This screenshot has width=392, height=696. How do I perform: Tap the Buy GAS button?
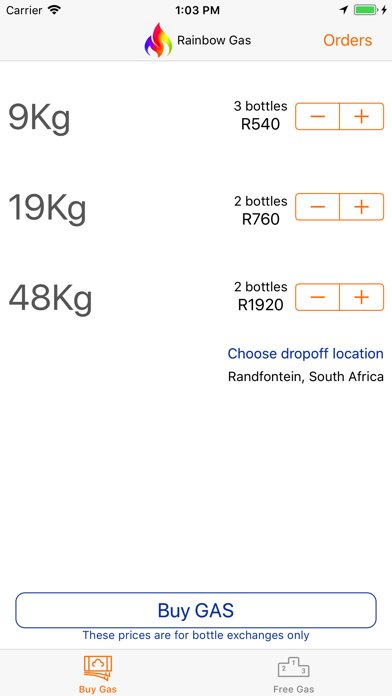click(196, 610)
